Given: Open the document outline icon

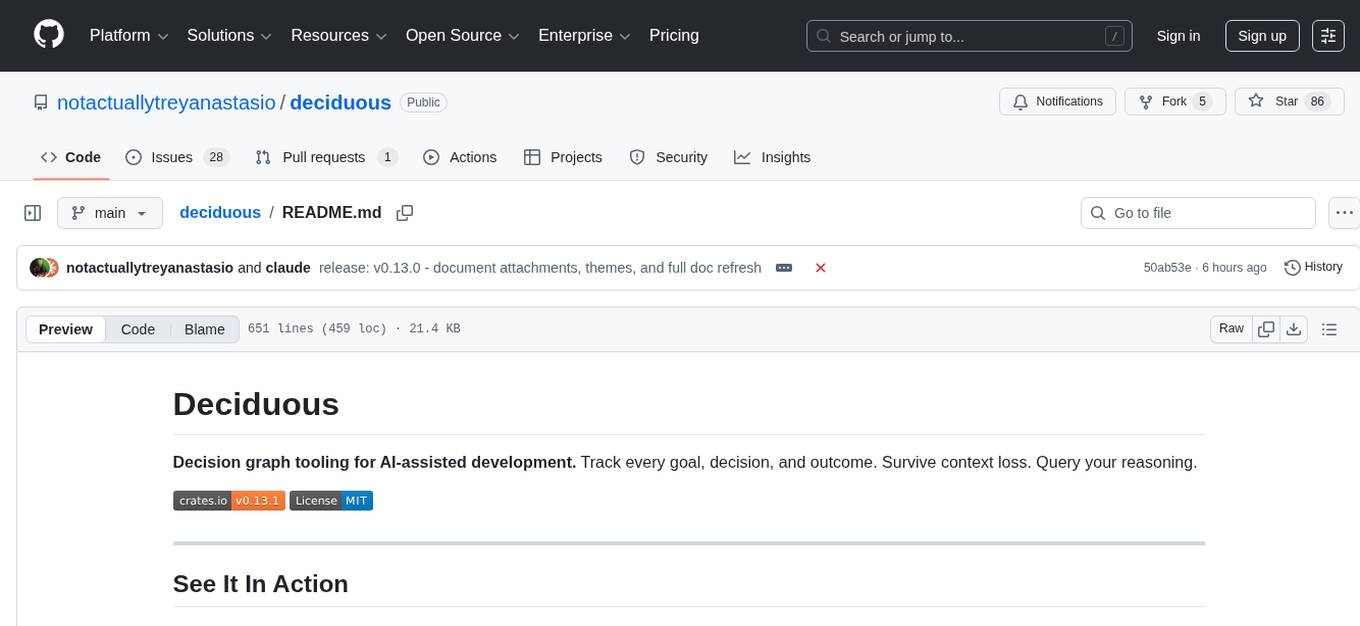Looking at the screenshot, I should click(1329, 329).
